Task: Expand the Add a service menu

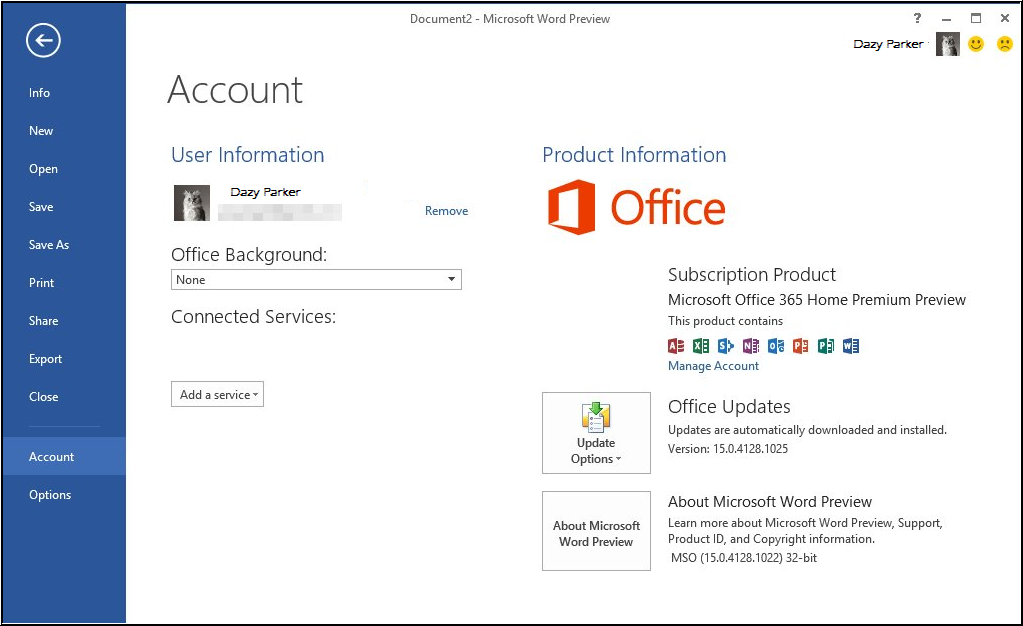Action: click(217, 394)
